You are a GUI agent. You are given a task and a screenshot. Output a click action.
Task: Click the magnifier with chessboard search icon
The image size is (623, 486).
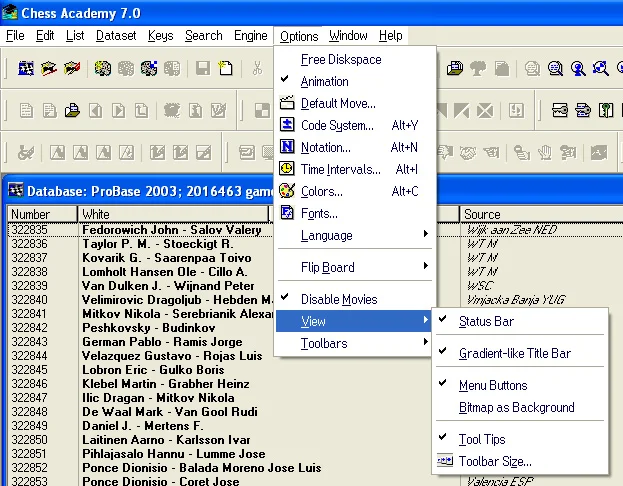click(601, 68)
